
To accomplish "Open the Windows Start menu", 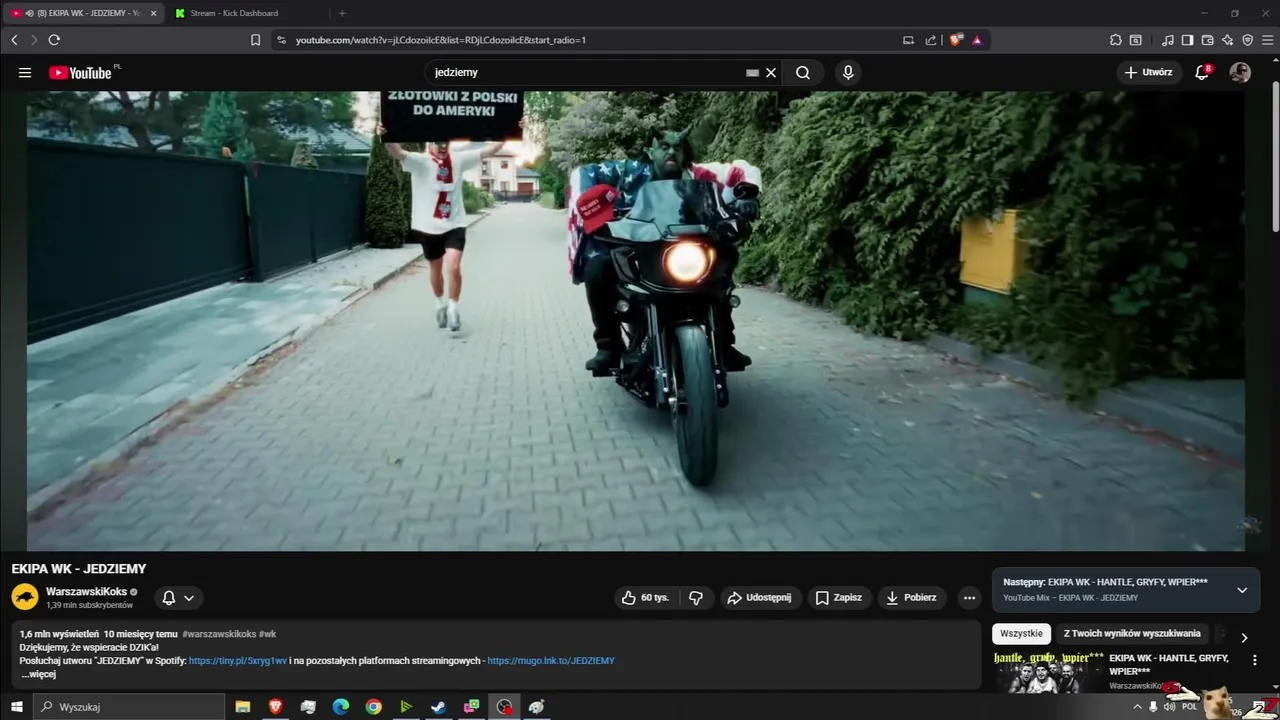I will [16, 707].
